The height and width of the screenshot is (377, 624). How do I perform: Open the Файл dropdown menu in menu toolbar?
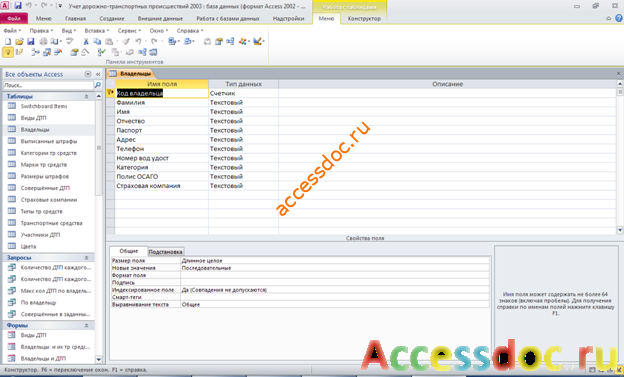point(12,31)
